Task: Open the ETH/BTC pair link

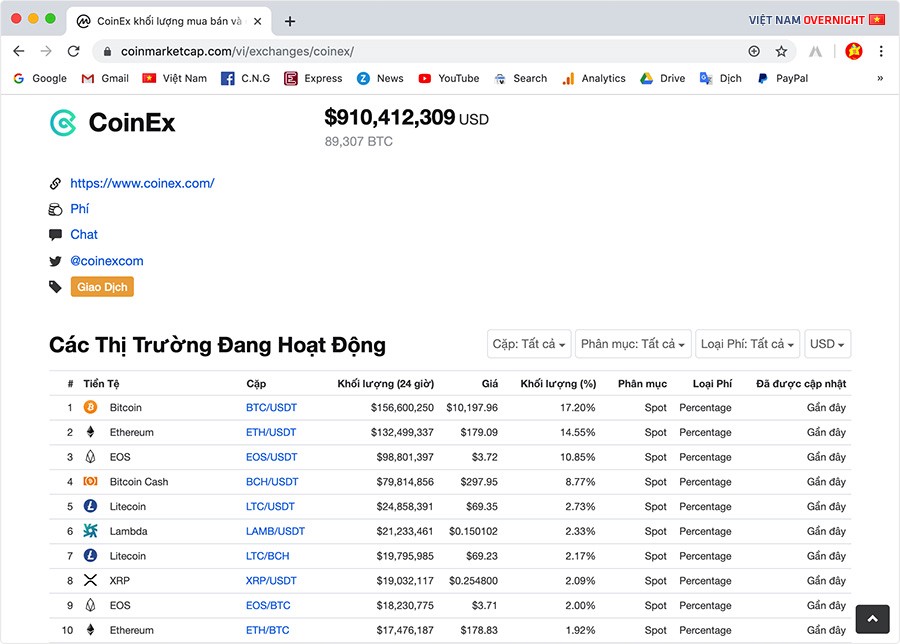Action: [267, 630]
